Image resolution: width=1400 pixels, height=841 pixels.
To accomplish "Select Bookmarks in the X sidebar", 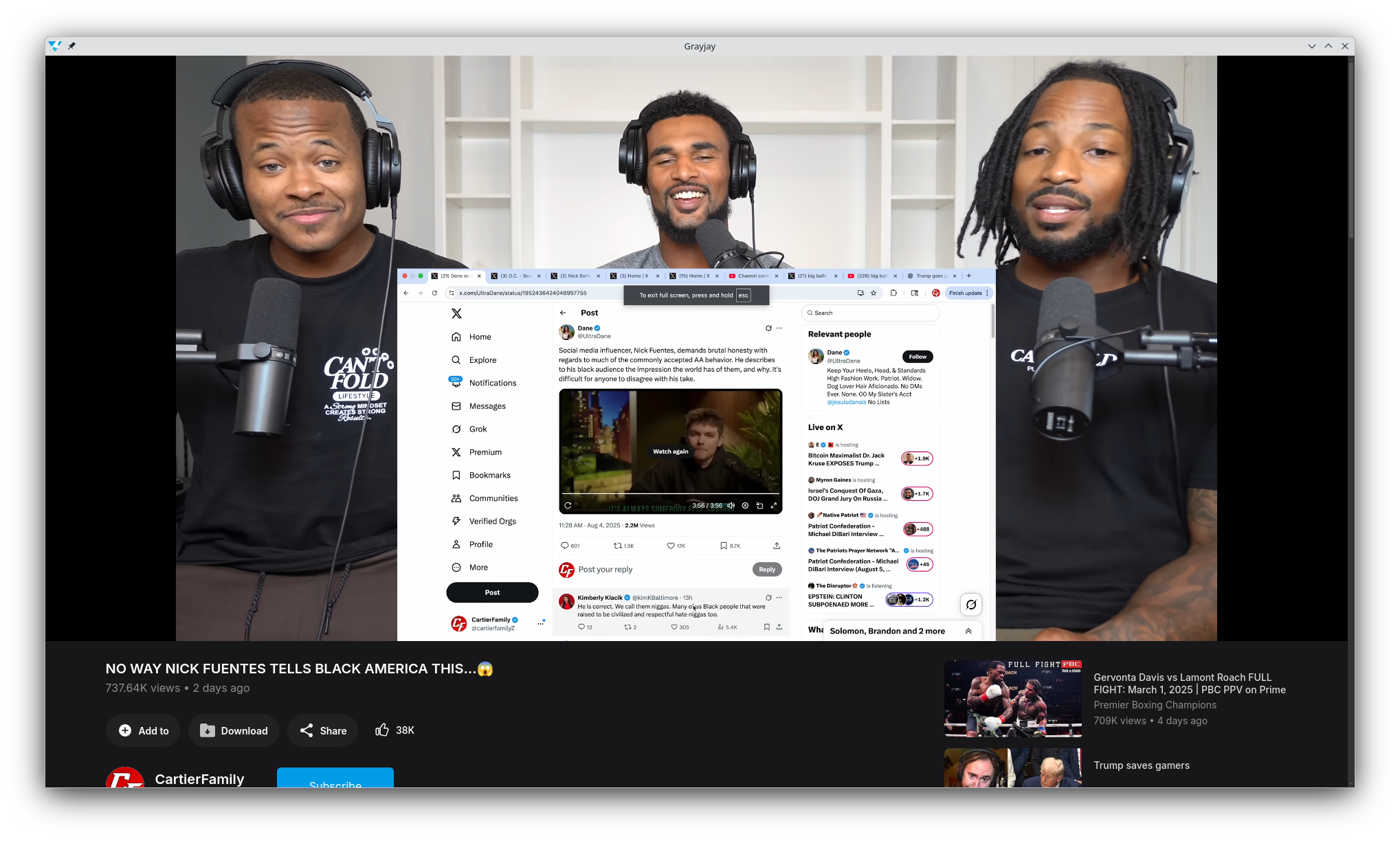I will [489, 475].
